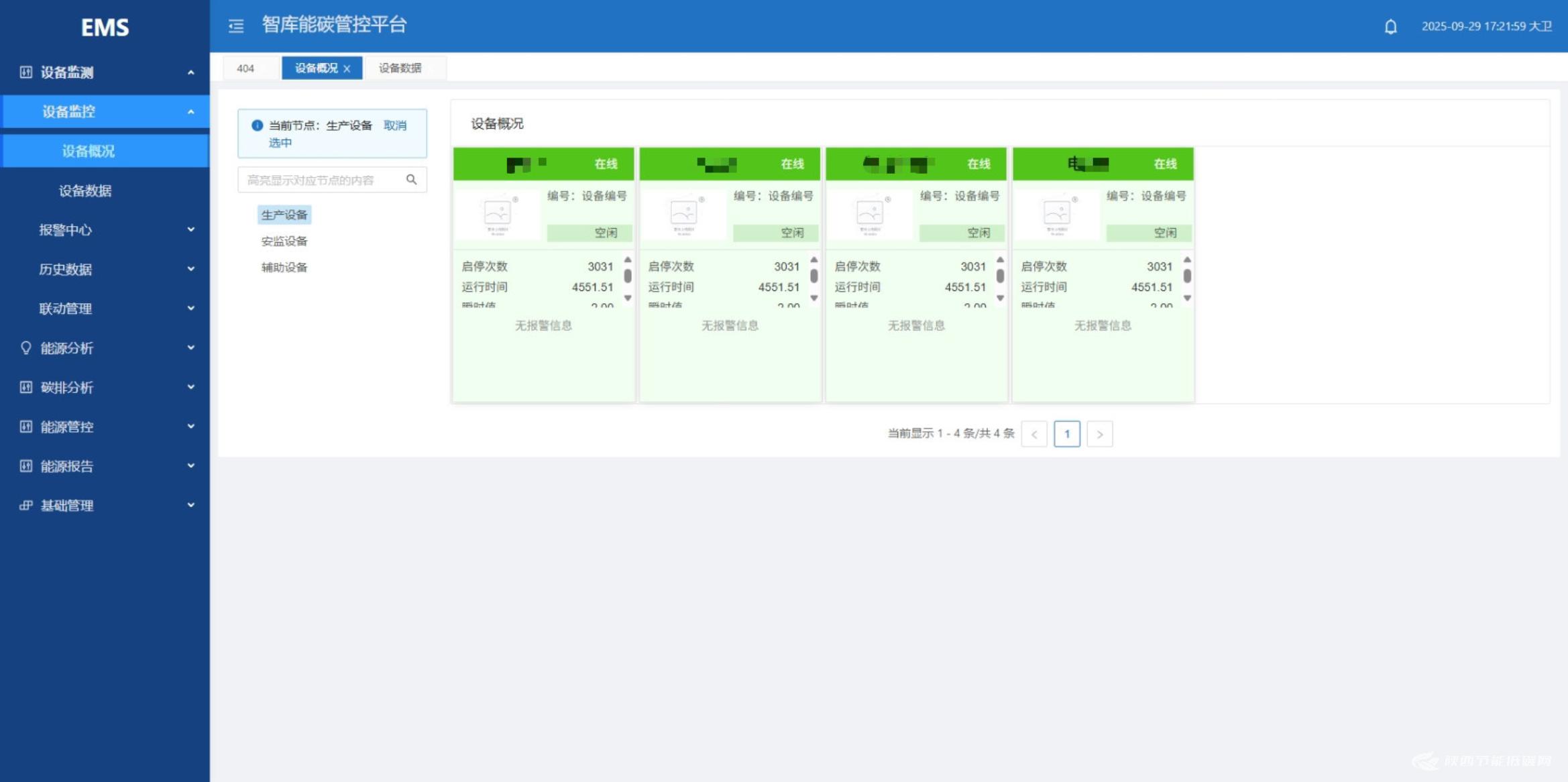Viewport: 1568px width, 782px height.
Task: Click the search magnifier icon in tree filter
Action: coord(411,180)
